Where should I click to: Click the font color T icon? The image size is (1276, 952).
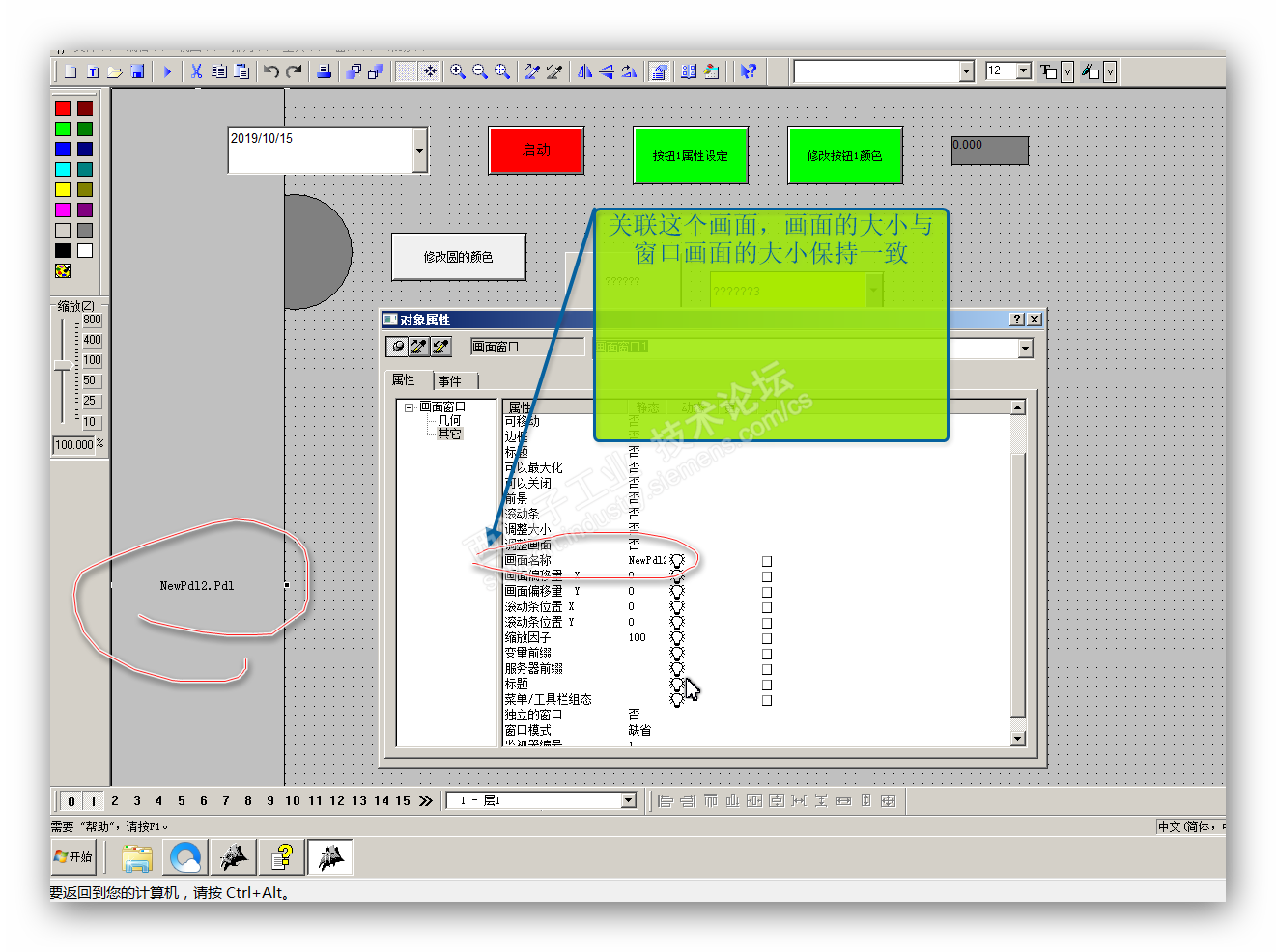pos(1048,71)
